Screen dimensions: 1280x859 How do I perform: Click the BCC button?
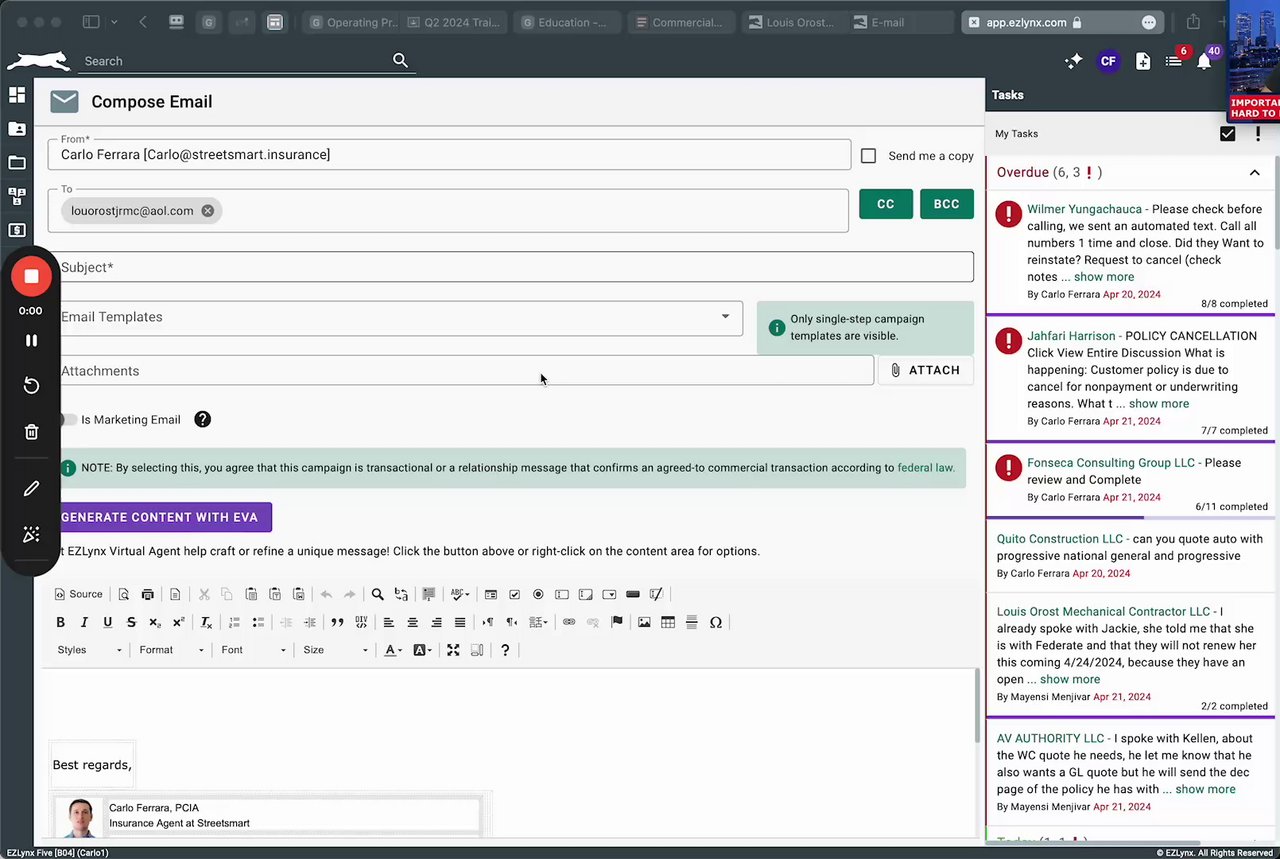point(946,204)
